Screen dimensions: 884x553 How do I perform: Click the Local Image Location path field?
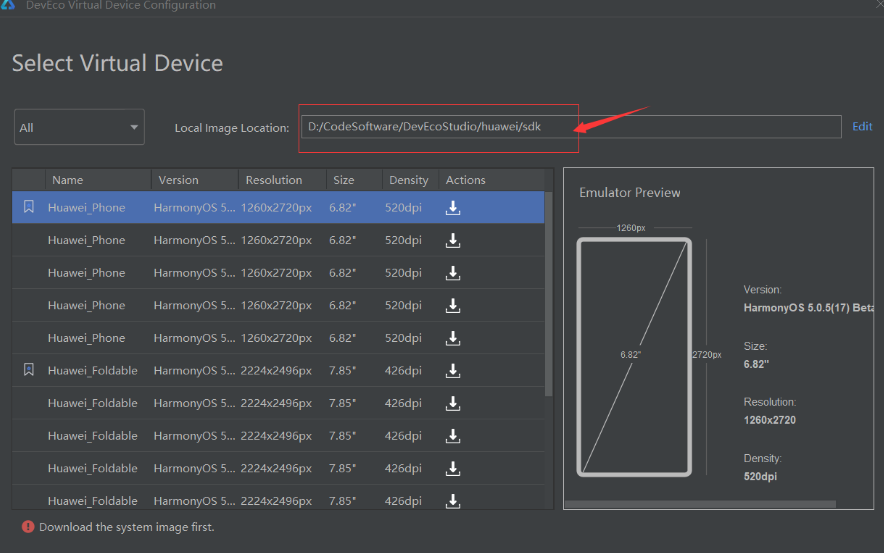point(570,127)
